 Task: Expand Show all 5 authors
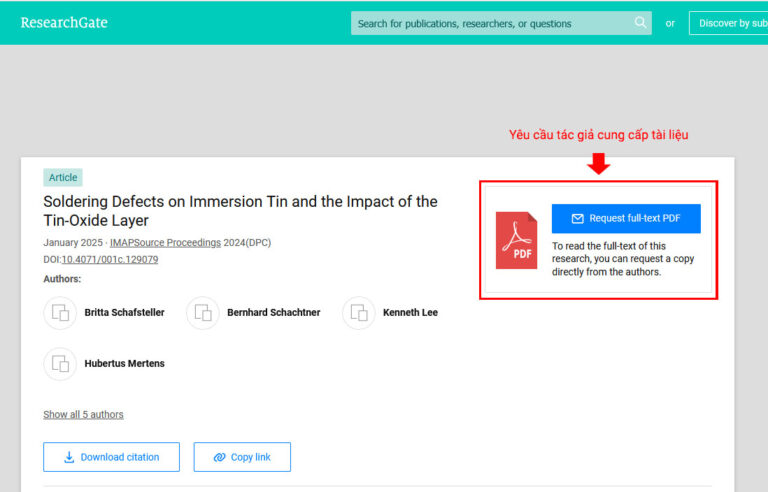pos(83,415)
